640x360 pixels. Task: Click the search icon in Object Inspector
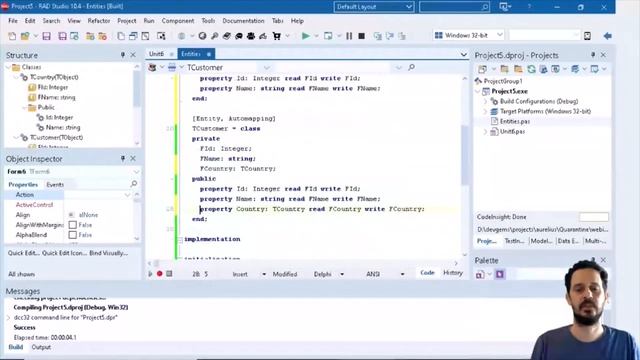(133, 184)
